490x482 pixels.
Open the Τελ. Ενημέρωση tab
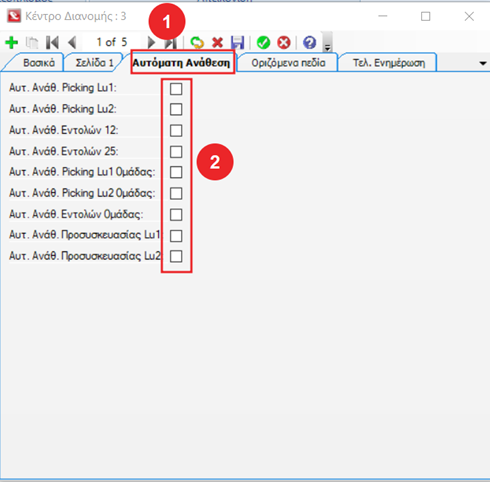point(389,63)
